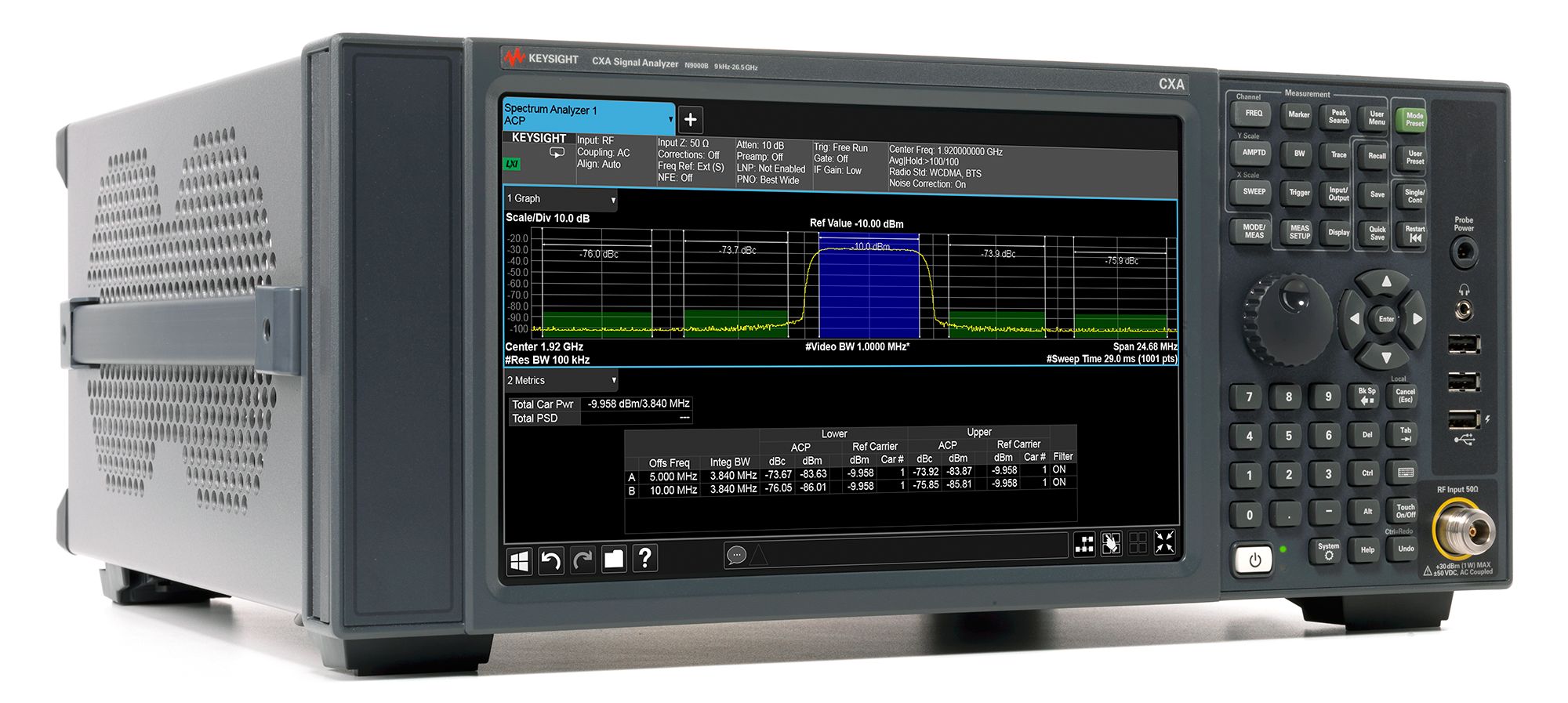Tap the Scale/Div 10.0 dB setting
This screenshot has width=1568, height=703.
click(x=547, y=218)
